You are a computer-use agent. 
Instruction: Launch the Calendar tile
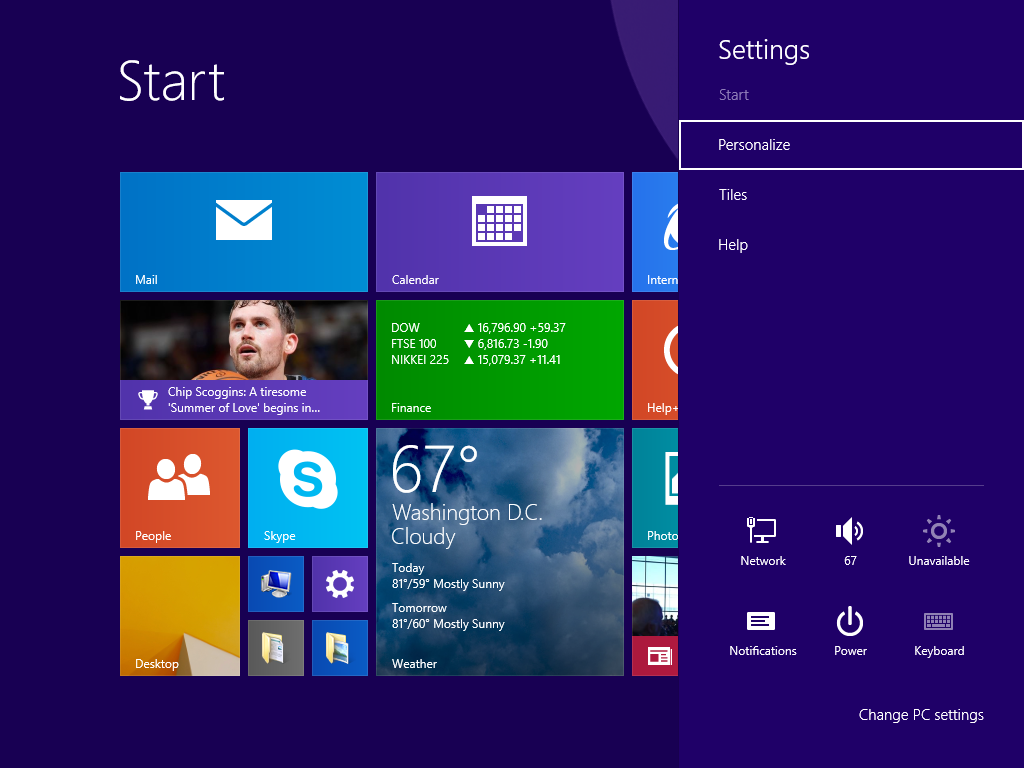(x=499, y=231)
